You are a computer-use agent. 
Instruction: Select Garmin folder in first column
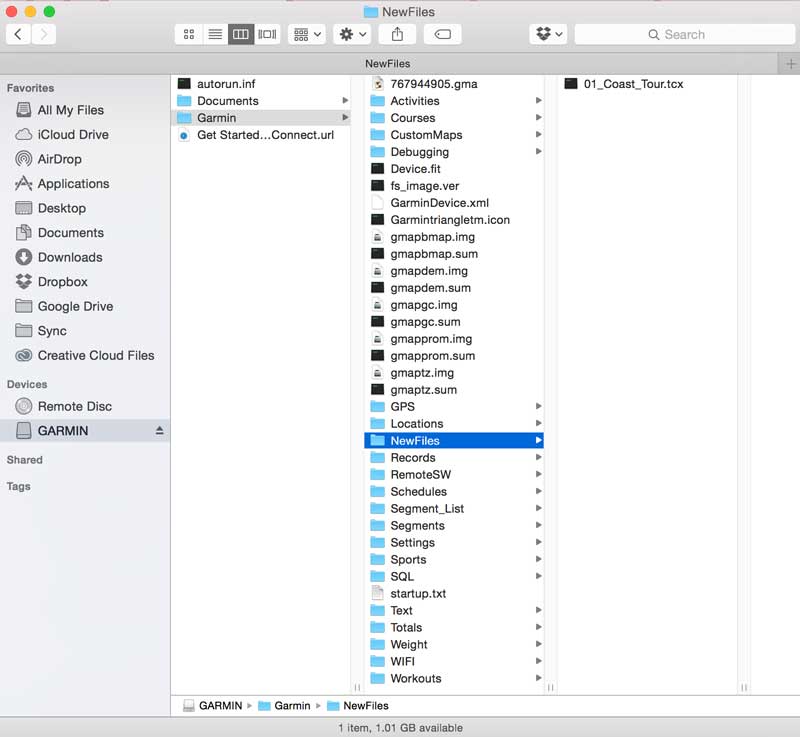click(x=263, y=118)
